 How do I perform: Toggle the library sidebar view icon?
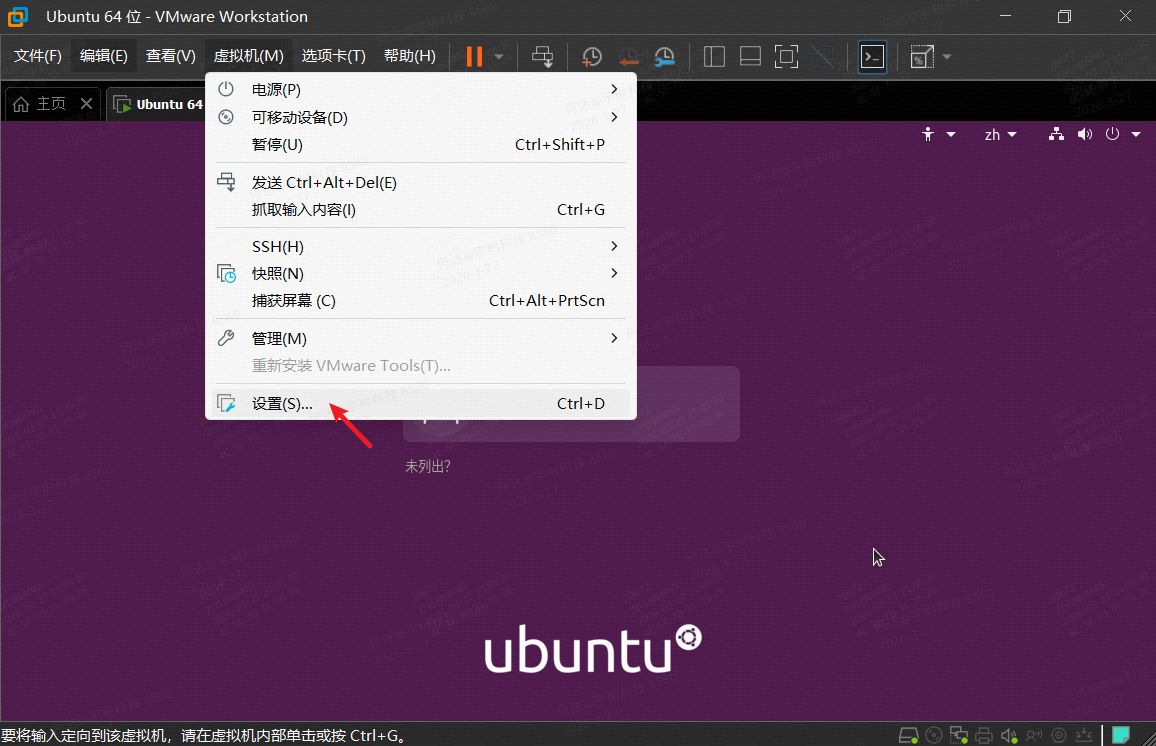(x=714, y=57)
